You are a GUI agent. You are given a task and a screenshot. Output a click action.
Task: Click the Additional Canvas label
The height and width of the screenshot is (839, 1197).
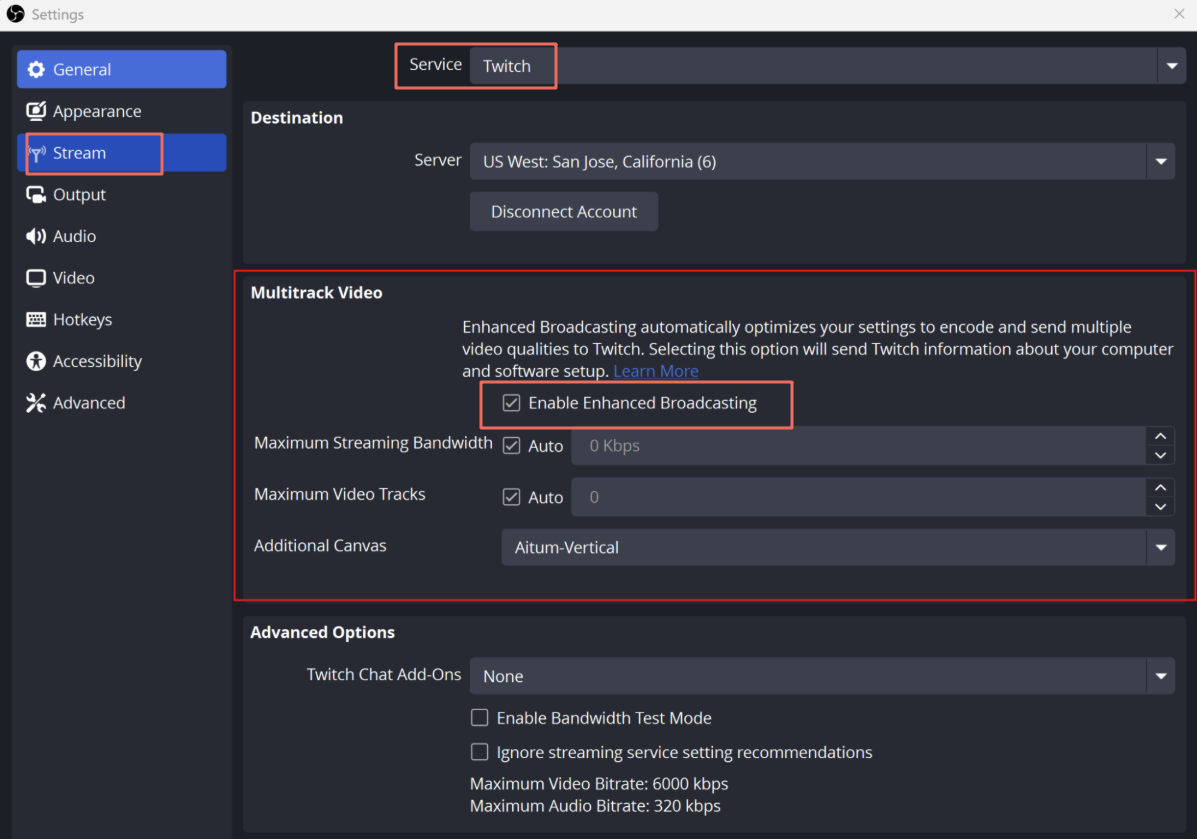321,546
